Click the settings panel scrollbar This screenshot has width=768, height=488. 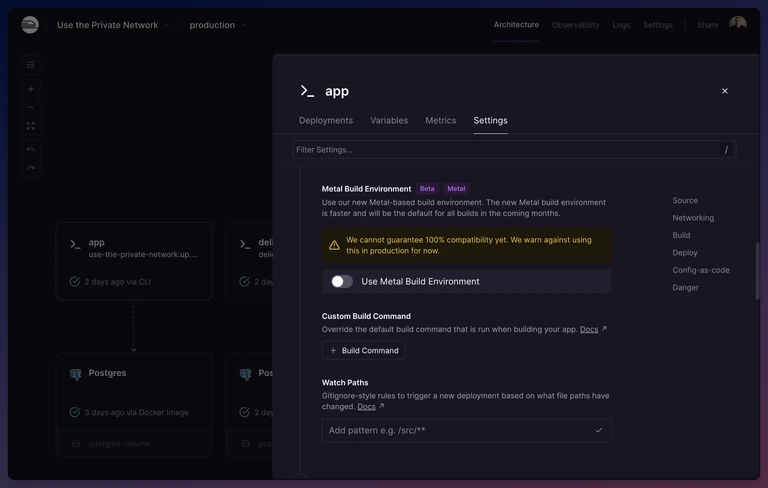click(757, 270)
